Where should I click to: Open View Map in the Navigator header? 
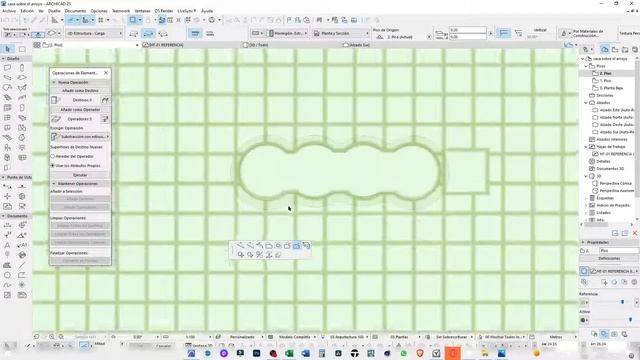click(x=615, y=49)
